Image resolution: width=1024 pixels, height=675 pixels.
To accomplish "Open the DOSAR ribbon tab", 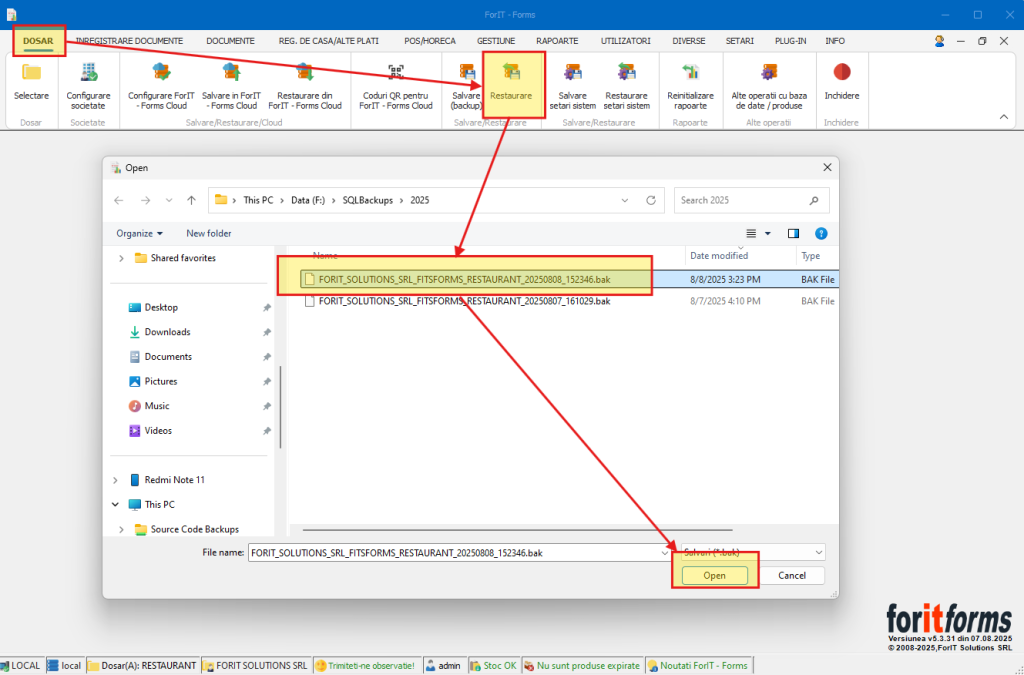I will [39, 41].
